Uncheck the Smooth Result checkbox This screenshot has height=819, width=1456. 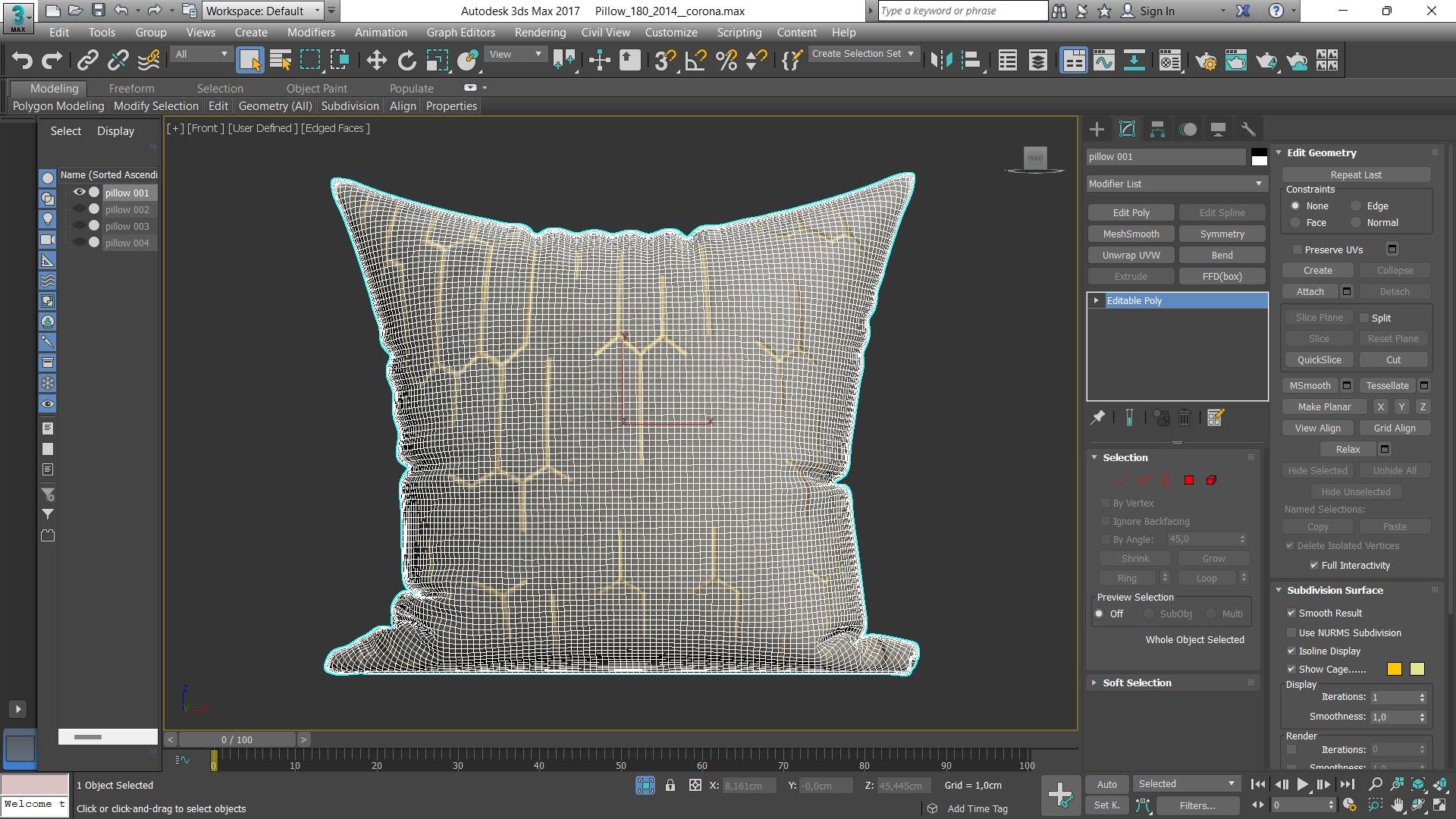tap(1291, 613)
